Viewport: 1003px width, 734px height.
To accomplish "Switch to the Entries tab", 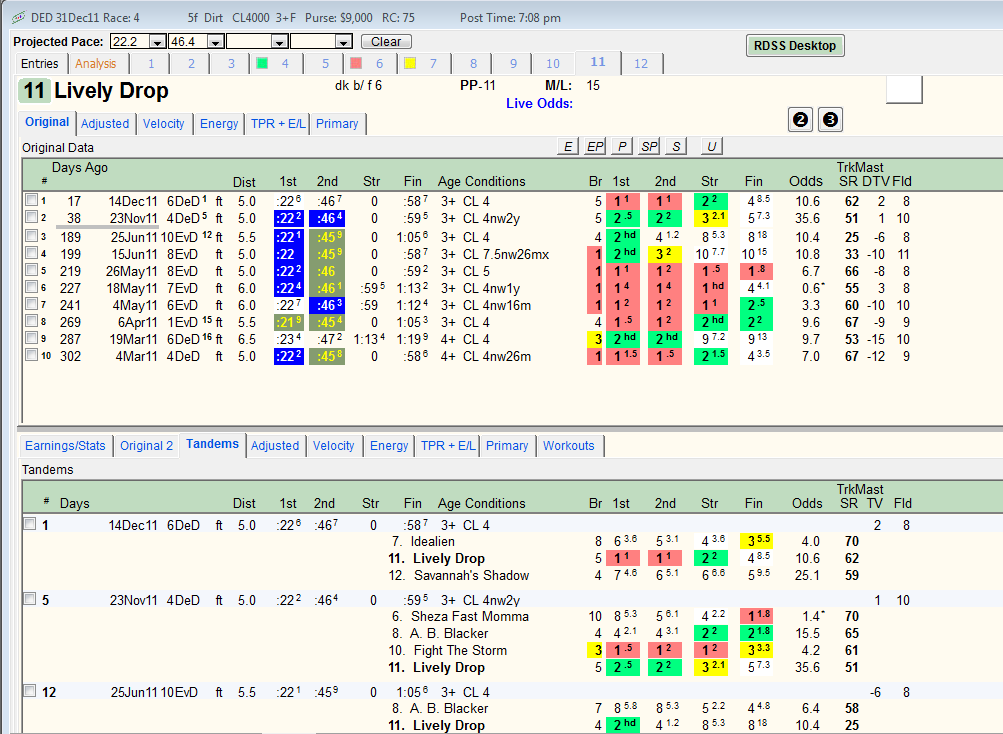I will click(x=40, y=63).
